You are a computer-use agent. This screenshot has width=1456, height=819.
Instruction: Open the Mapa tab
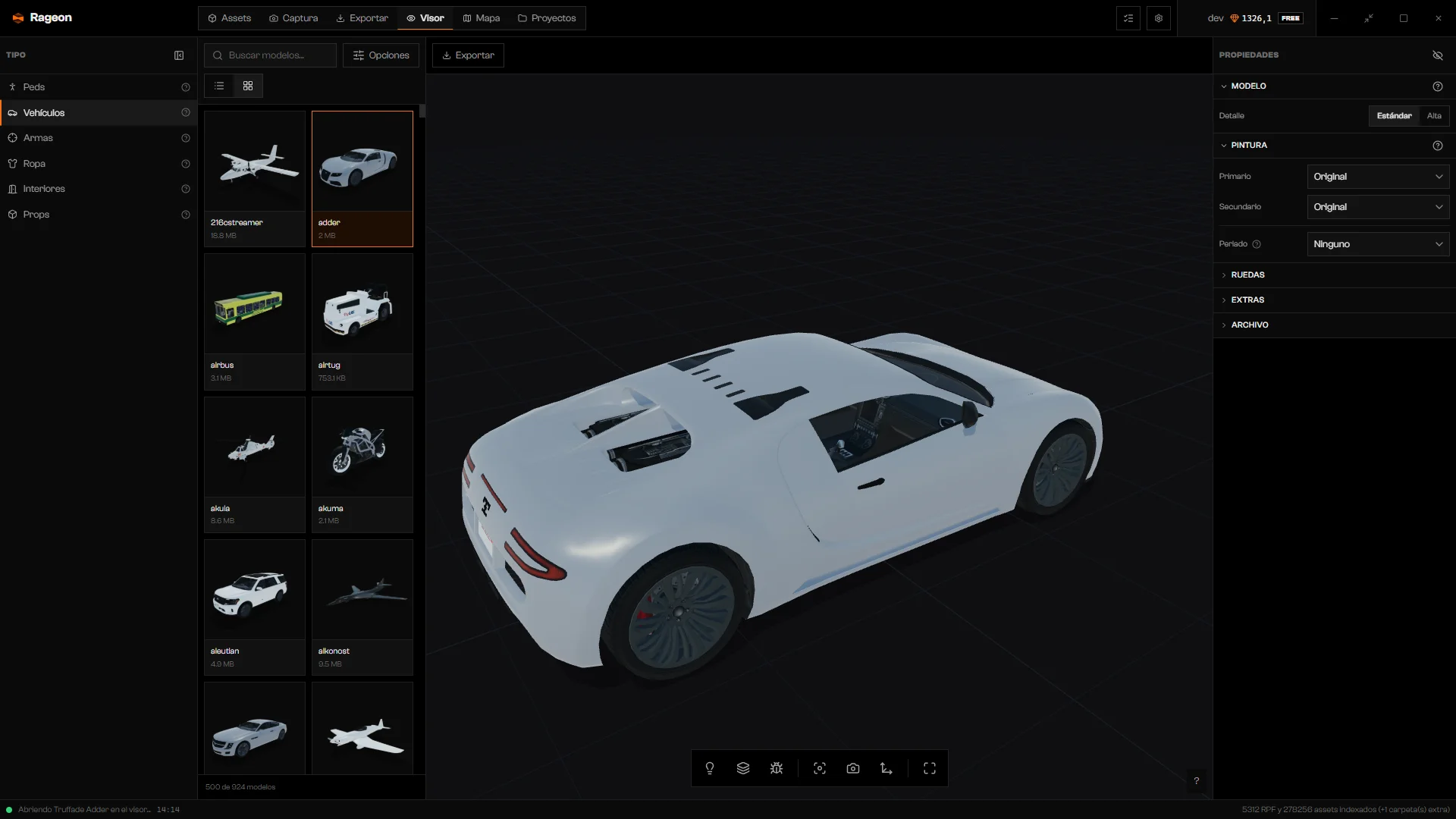pyautogui.click(x=482, y=18)
